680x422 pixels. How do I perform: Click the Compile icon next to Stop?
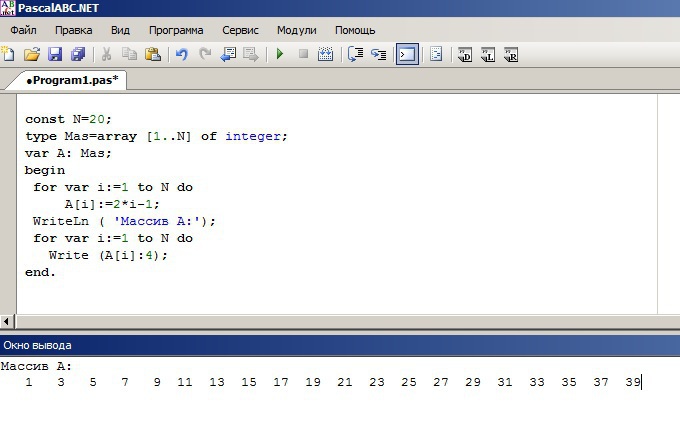(x=325, y=55)
